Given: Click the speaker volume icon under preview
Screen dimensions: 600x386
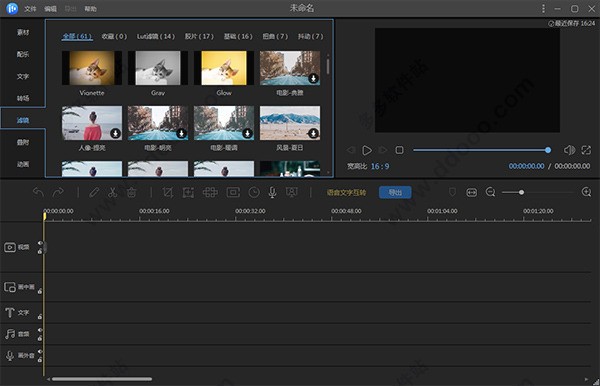Looking at the screenshot, I should pyautogui.click(x=569, y=150).
